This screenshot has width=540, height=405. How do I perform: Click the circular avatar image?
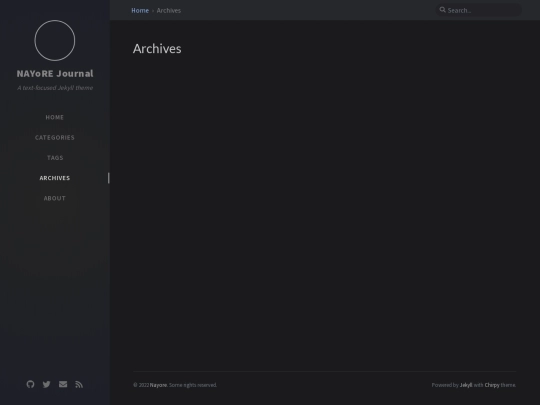55,40
